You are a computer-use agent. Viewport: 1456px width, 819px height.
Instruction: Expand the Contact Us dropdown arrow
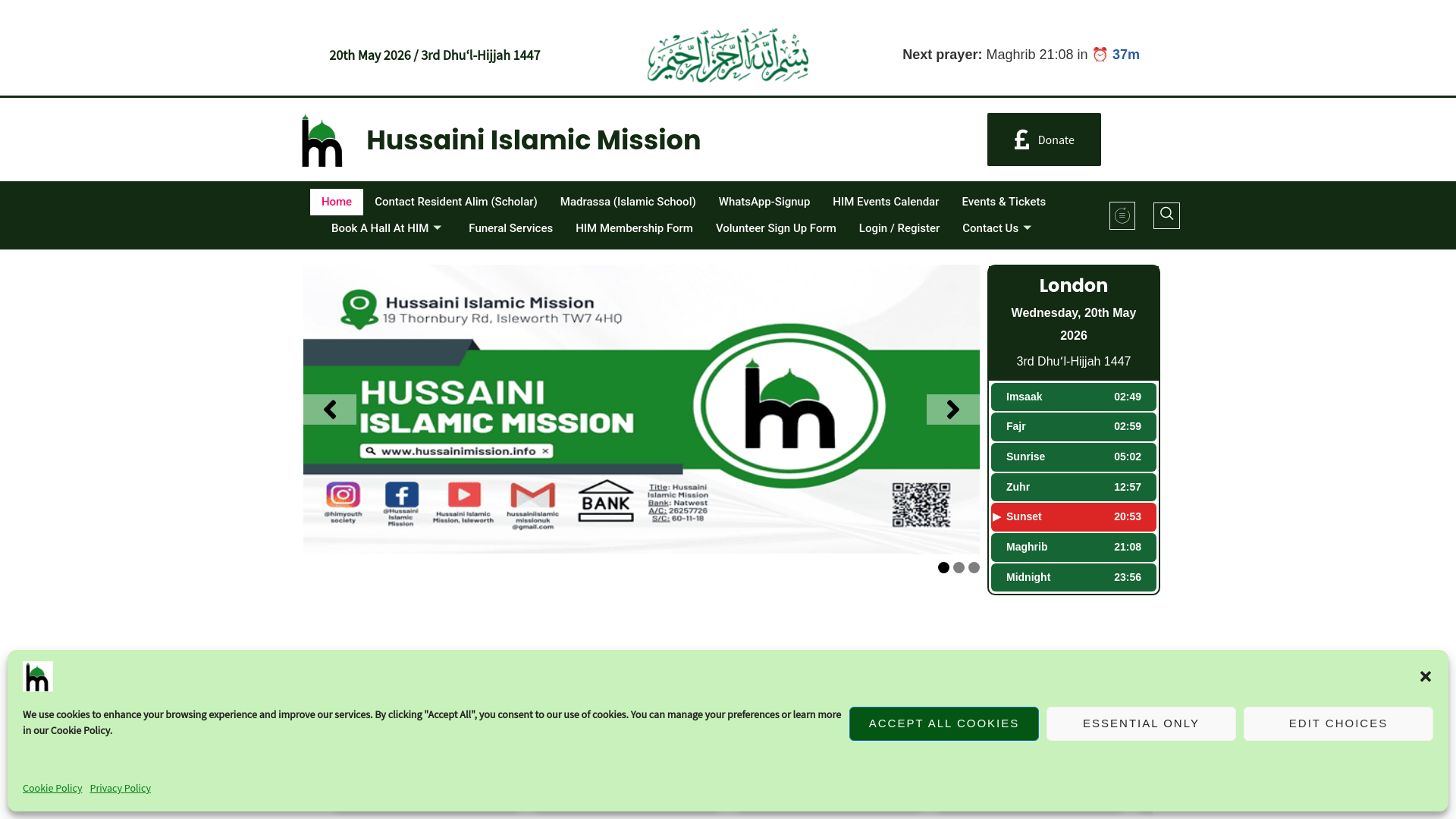1027,227
